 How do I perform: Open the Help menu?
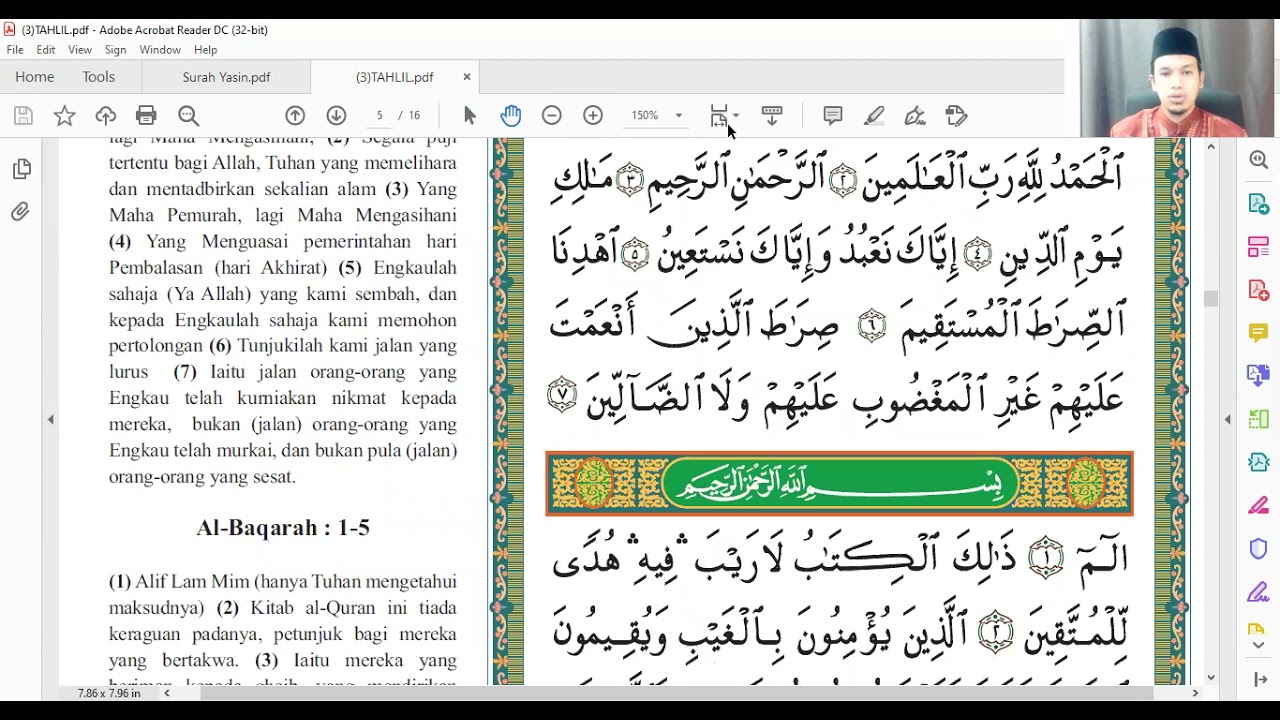(x=205, y=50)
